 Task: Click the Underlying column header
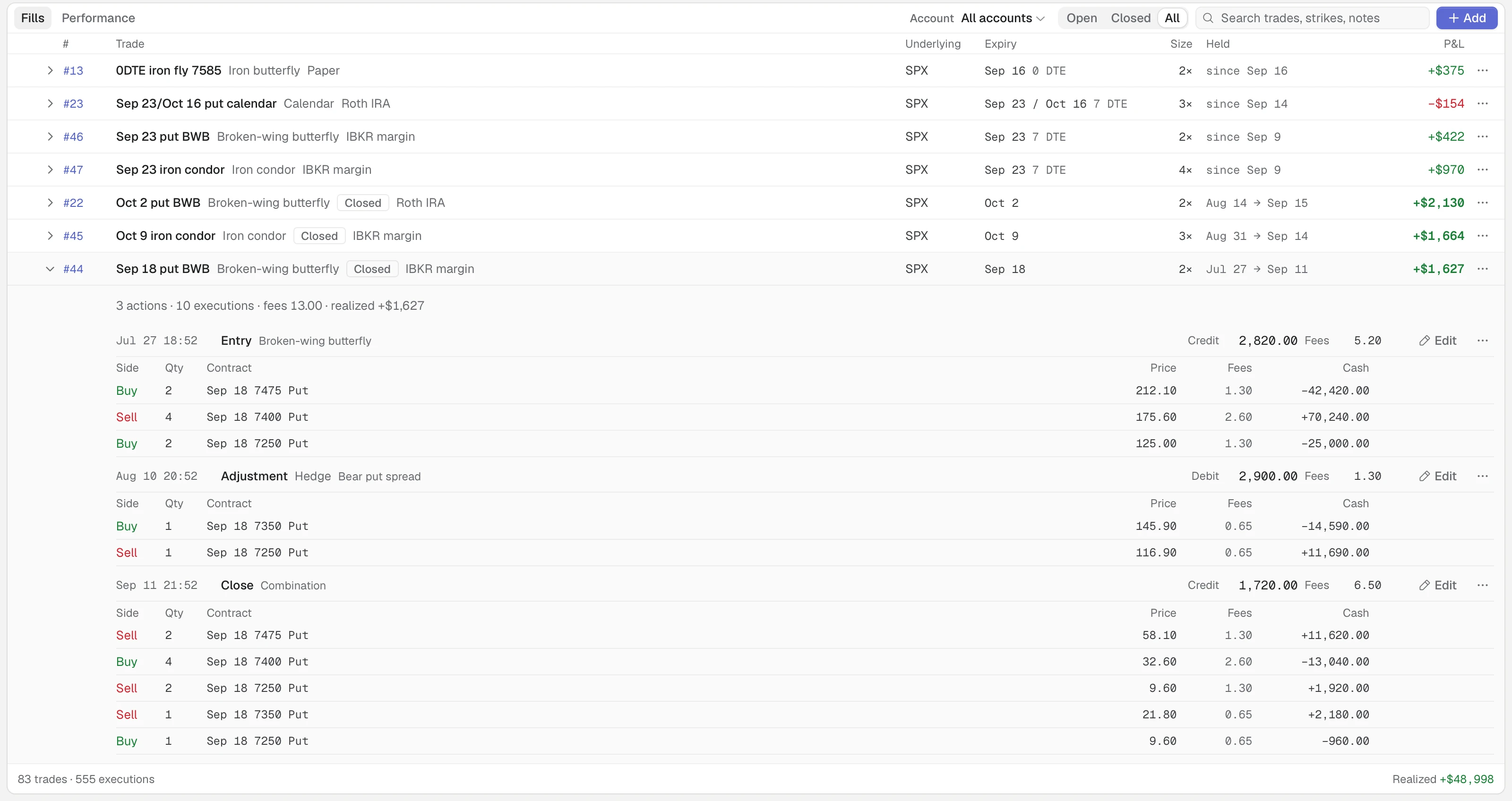click(933, 44)
